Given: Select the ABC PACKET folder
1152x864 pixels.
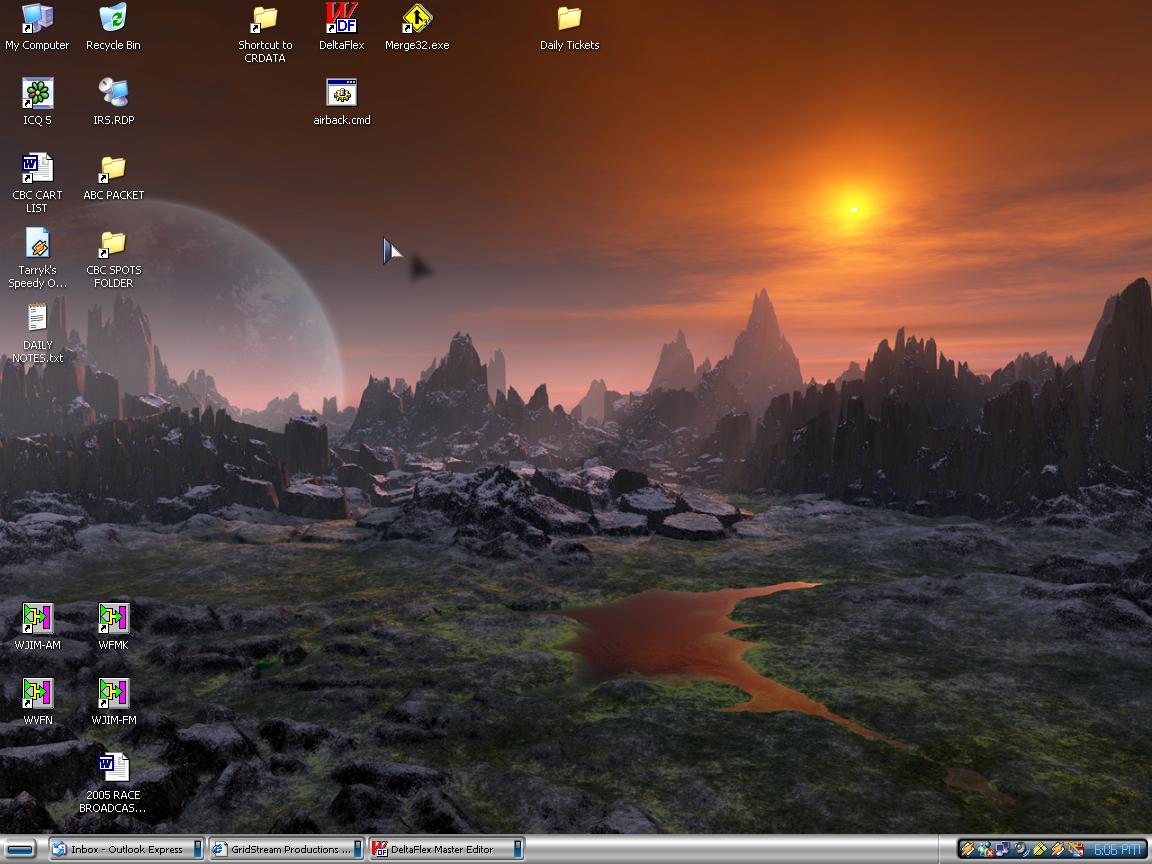Looking at the screenshot, I should pyautogui.click(x=113, y=169).
